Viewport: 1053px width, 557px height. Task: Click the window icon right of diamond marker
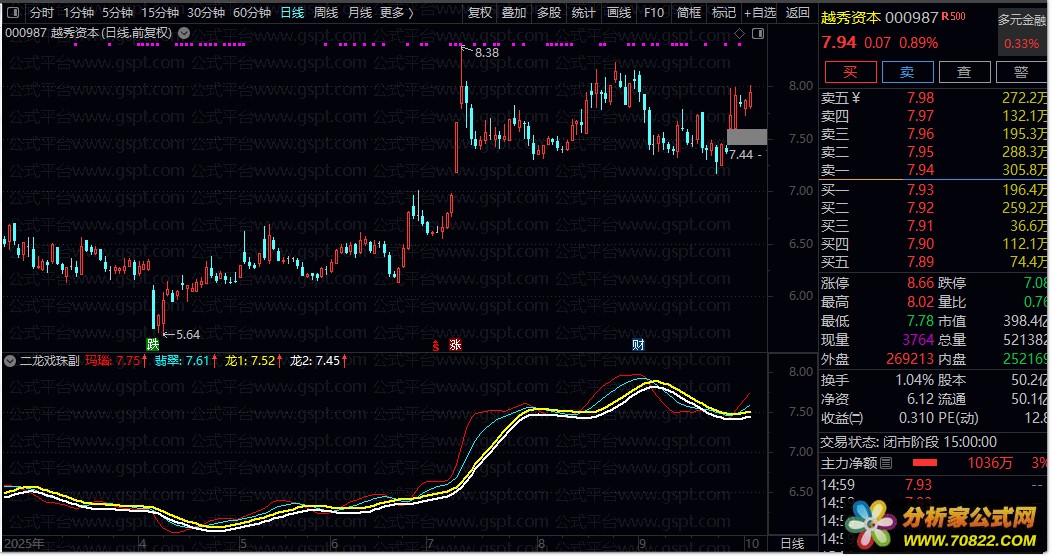[x=757, y=33]
